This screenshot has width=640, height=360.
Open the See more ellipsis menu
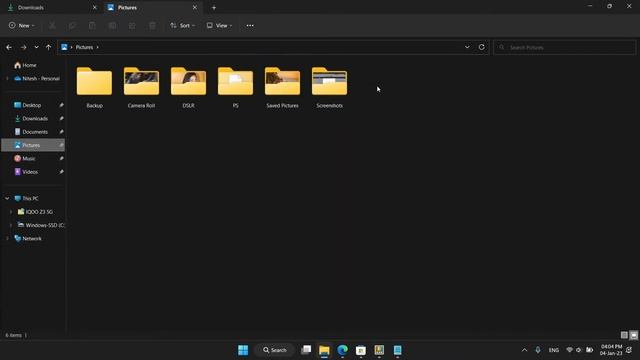[250, 25]
